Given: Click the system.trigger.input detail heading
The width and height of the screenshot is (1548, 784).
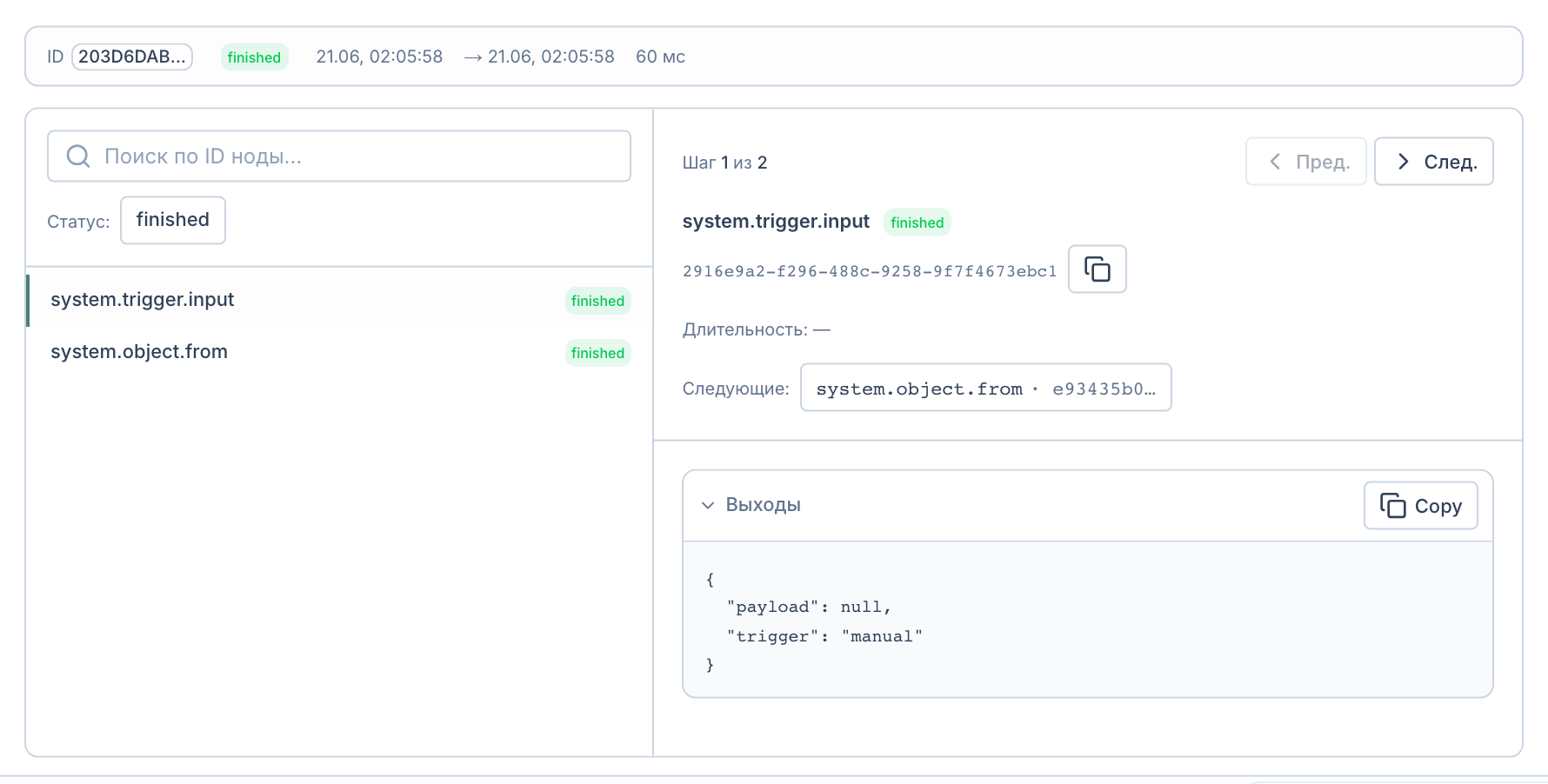Looking at the screenshot, I should coord(776,222).
